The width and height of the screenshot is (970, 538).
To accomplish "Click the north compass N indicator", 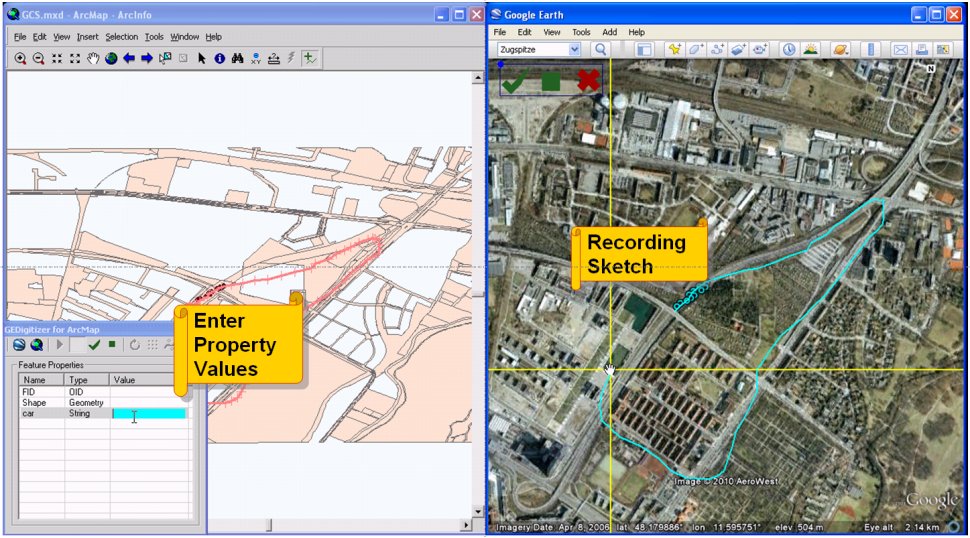I will tap(930, 69).
